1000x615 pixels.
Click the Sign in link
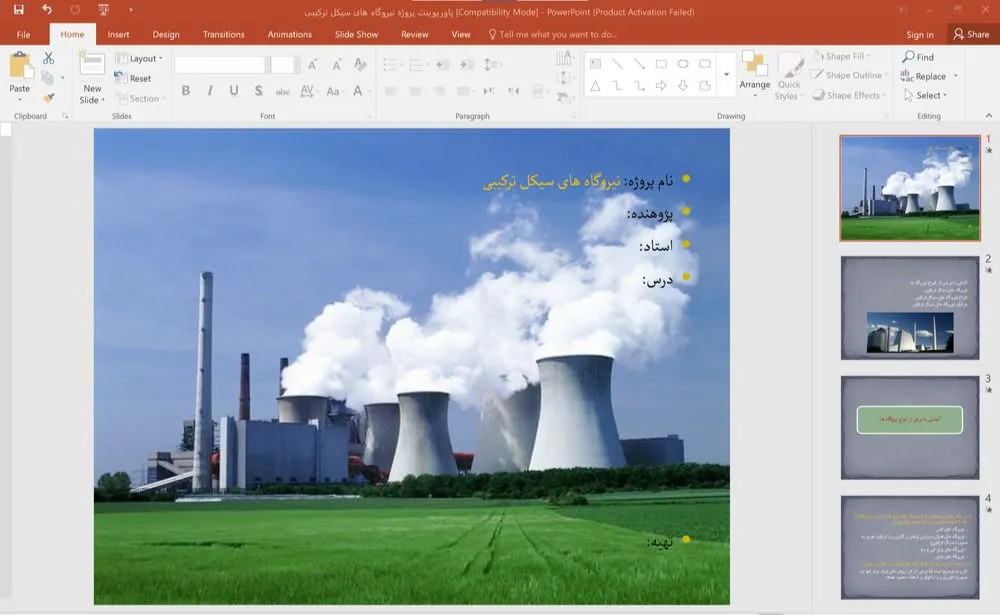pos(919,33)
